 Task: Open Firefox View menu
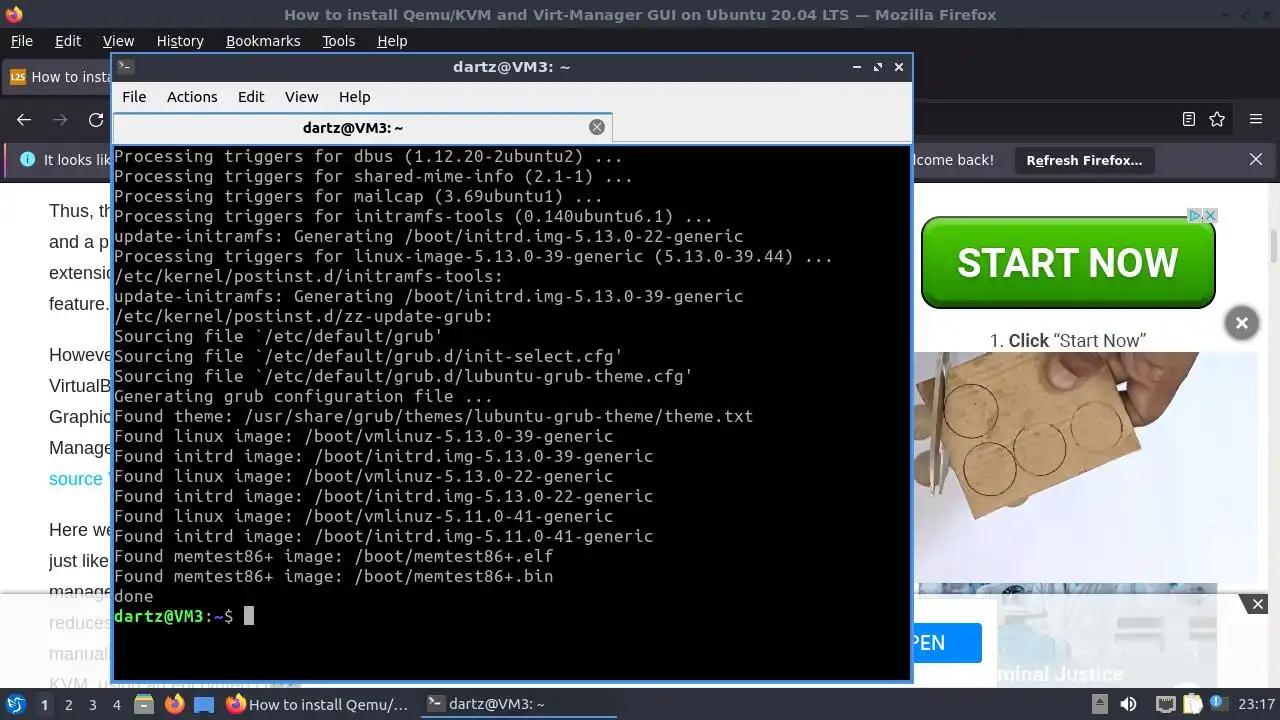[x=118, y=41]
